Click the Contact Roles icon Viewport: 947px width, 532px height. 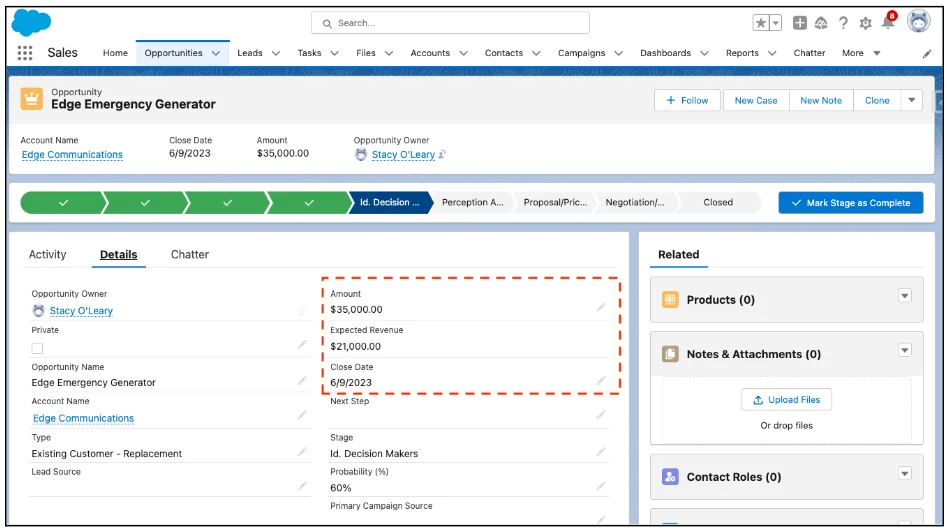tap(670, 476)
